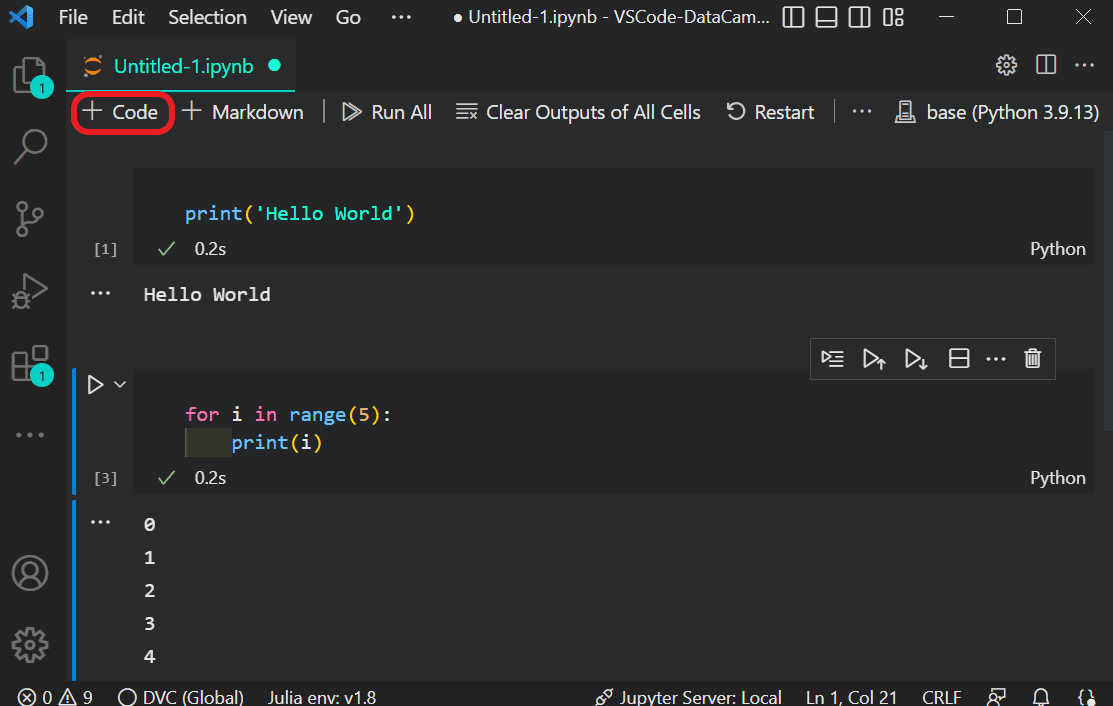Open the Search panel

coord(30,146)
